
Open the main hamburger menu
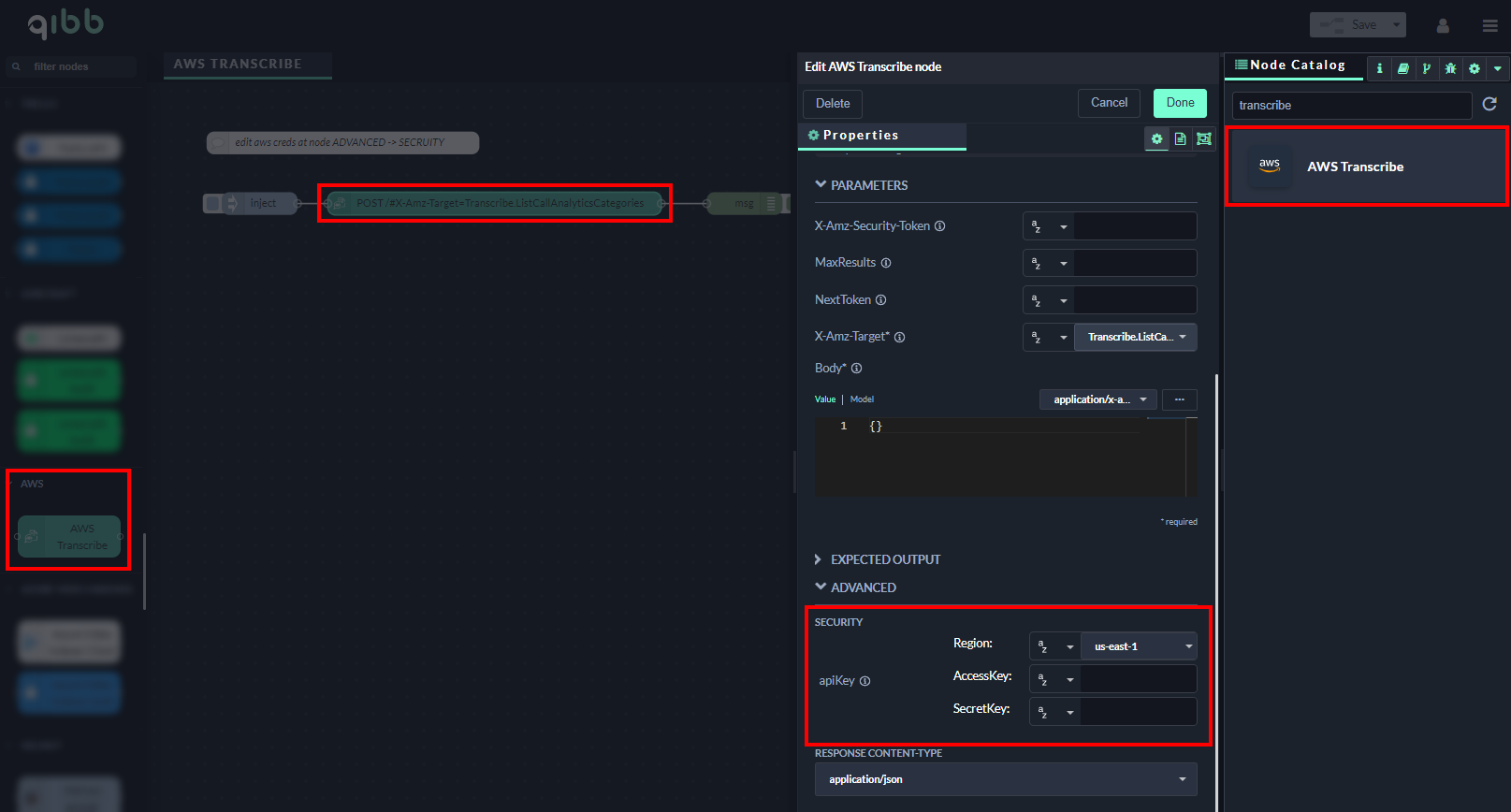1489,25
